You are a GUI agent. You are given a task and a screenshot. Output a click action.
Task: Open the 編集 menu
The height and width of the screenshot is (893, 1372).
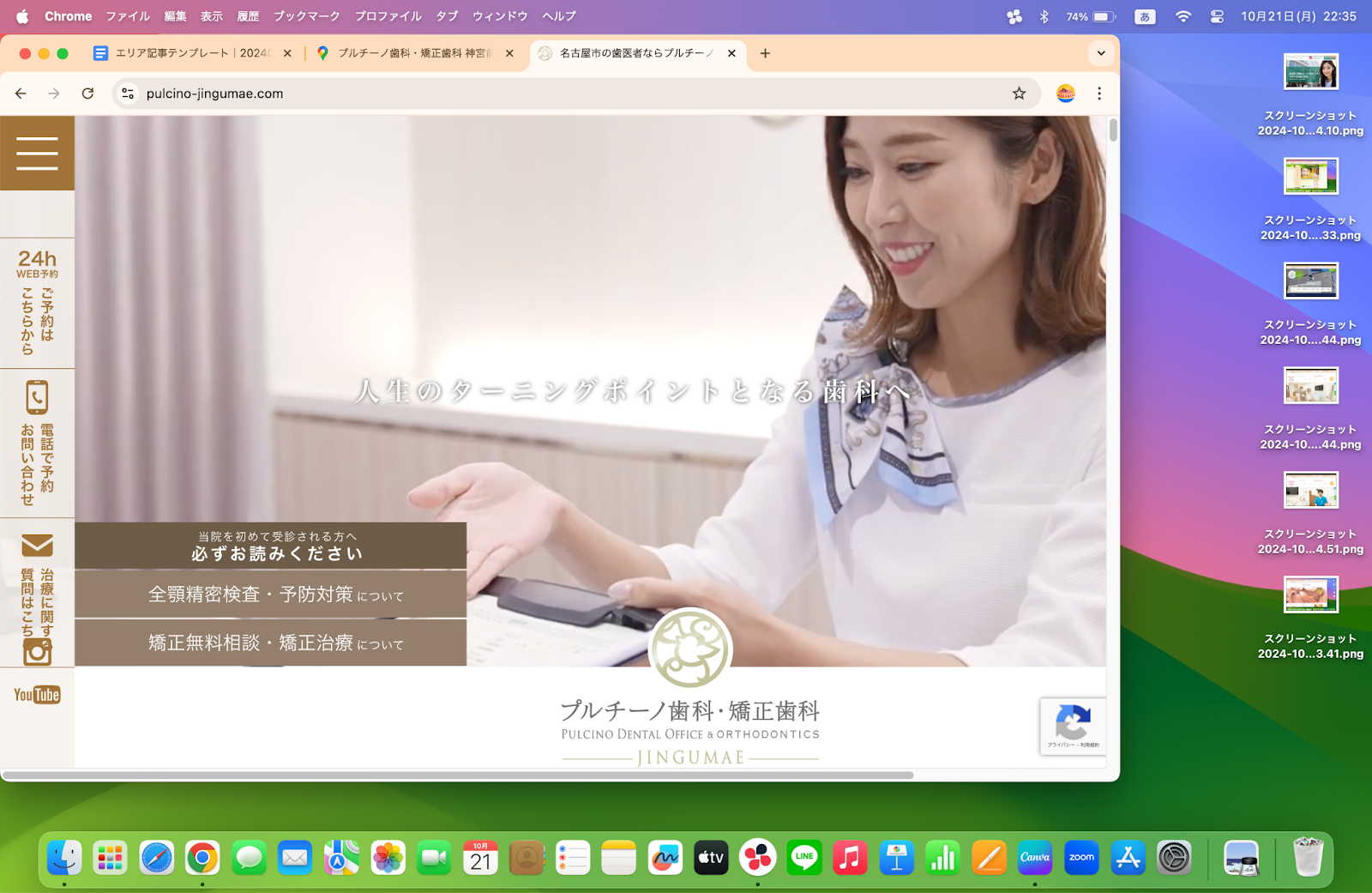pos(175,16)
